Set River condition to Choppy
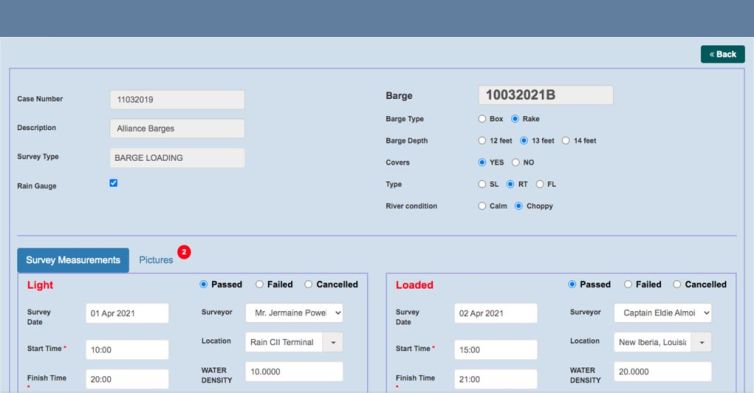The width and height of the screenshot is (754, 393). click(518, 206)
